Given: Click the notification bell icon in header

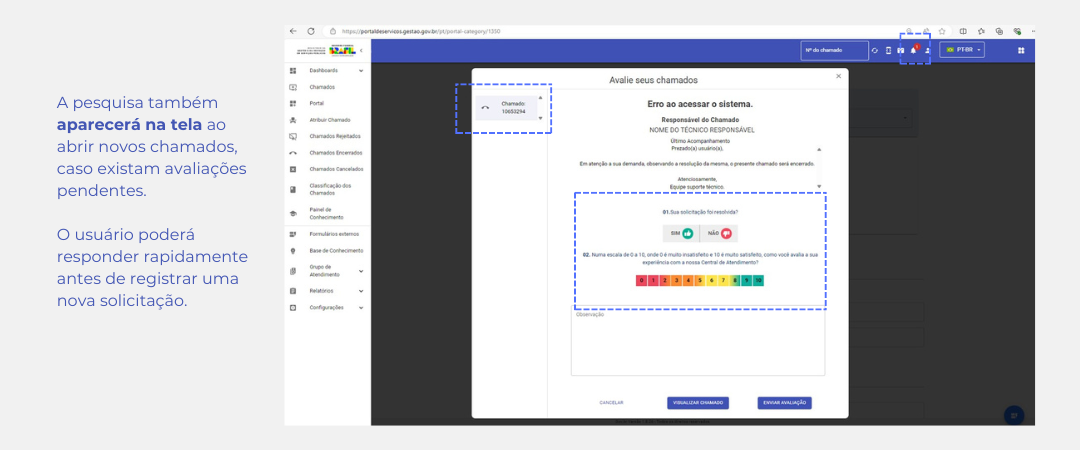Looking at the screenshot, I should [x=913, y=50].
